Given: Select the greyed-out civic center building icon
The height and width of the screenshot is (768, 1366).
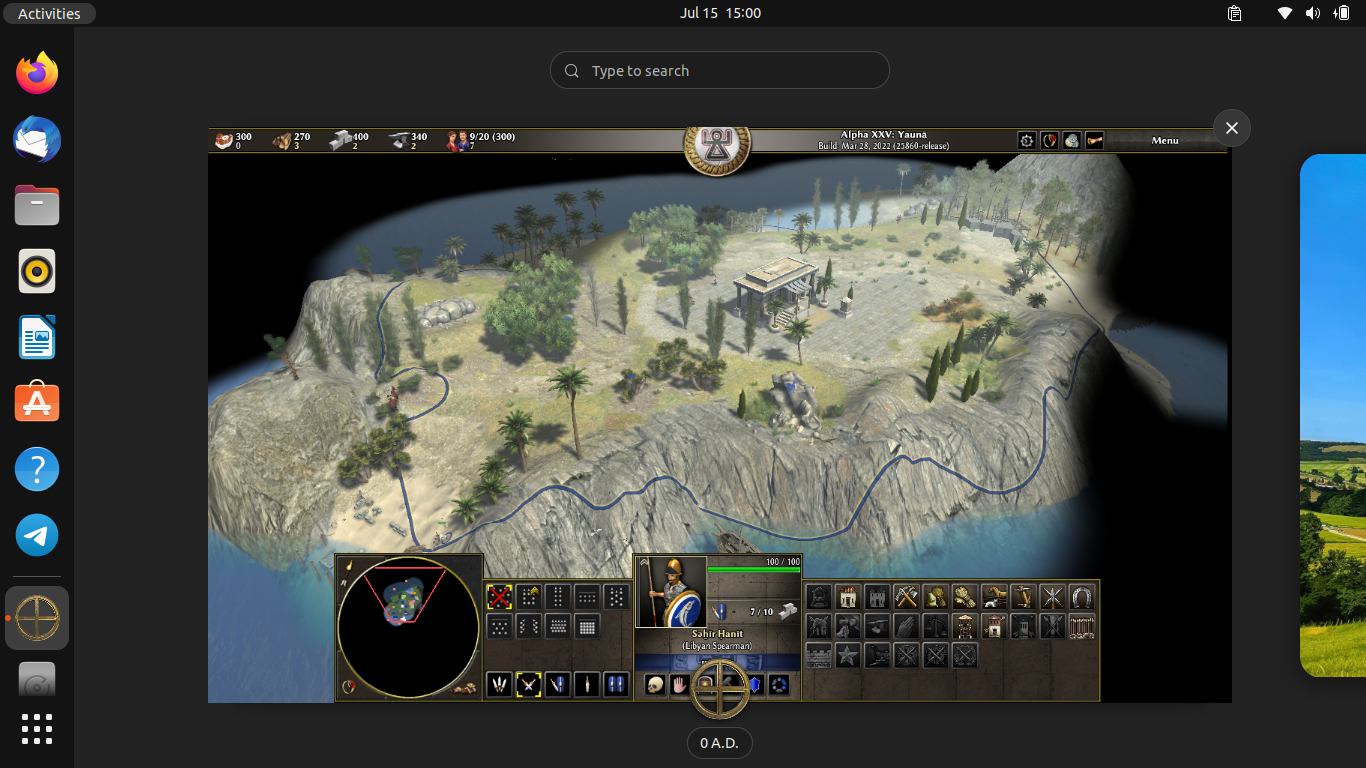Looking at the screenshot, I should [819, 597].
